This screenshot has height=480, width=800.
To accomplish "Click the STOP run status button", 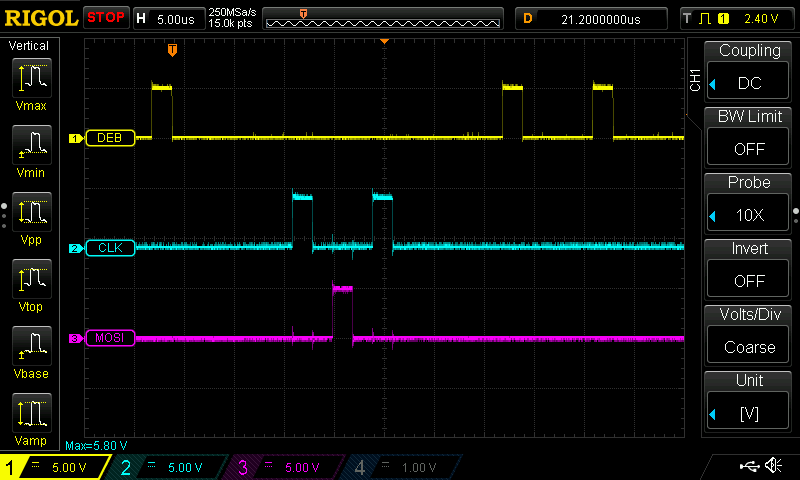I will tap(106, 18).
